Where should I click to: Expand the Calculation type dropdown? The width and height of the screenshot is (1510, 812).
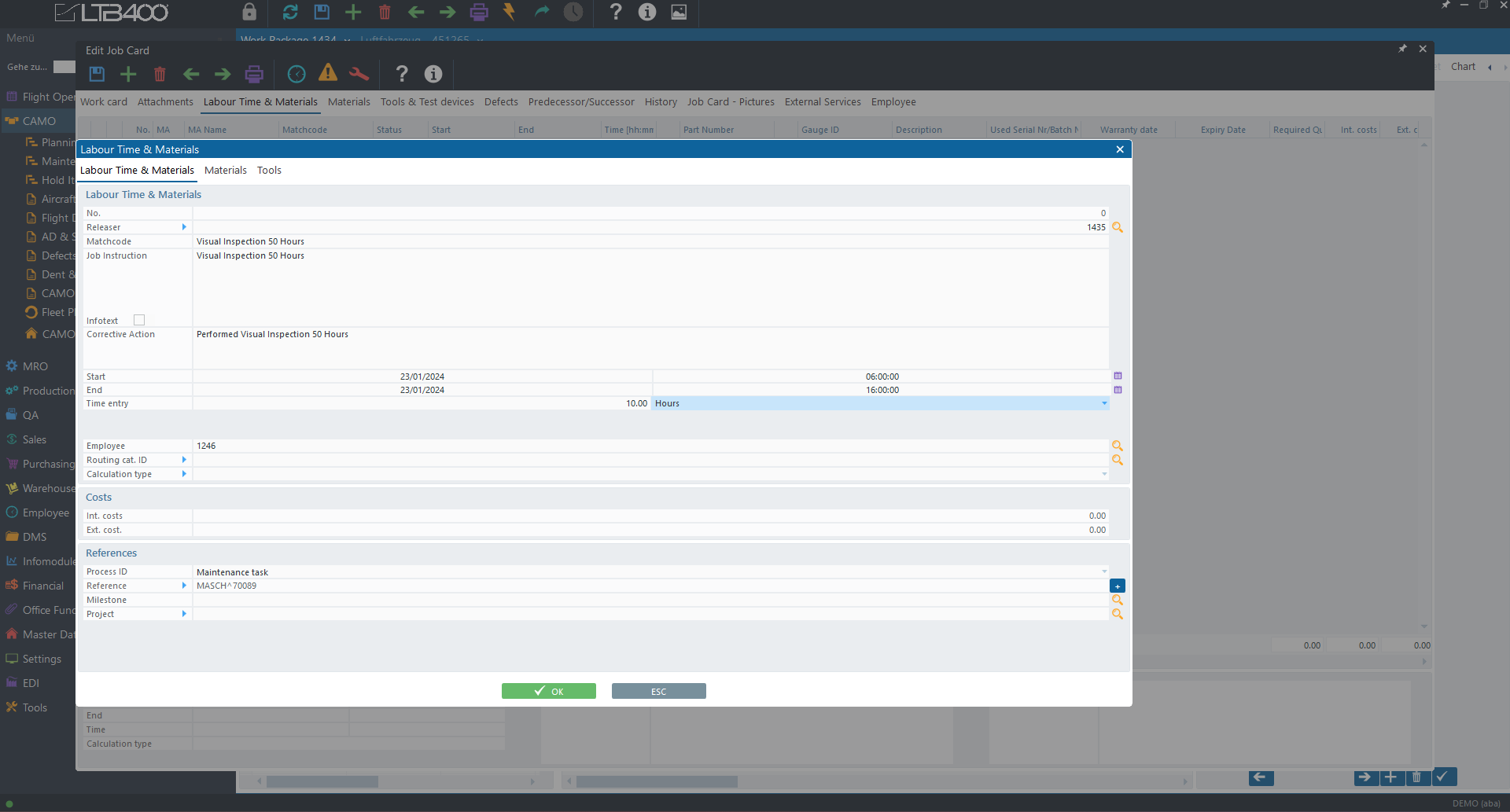[x=1104, y=474]
